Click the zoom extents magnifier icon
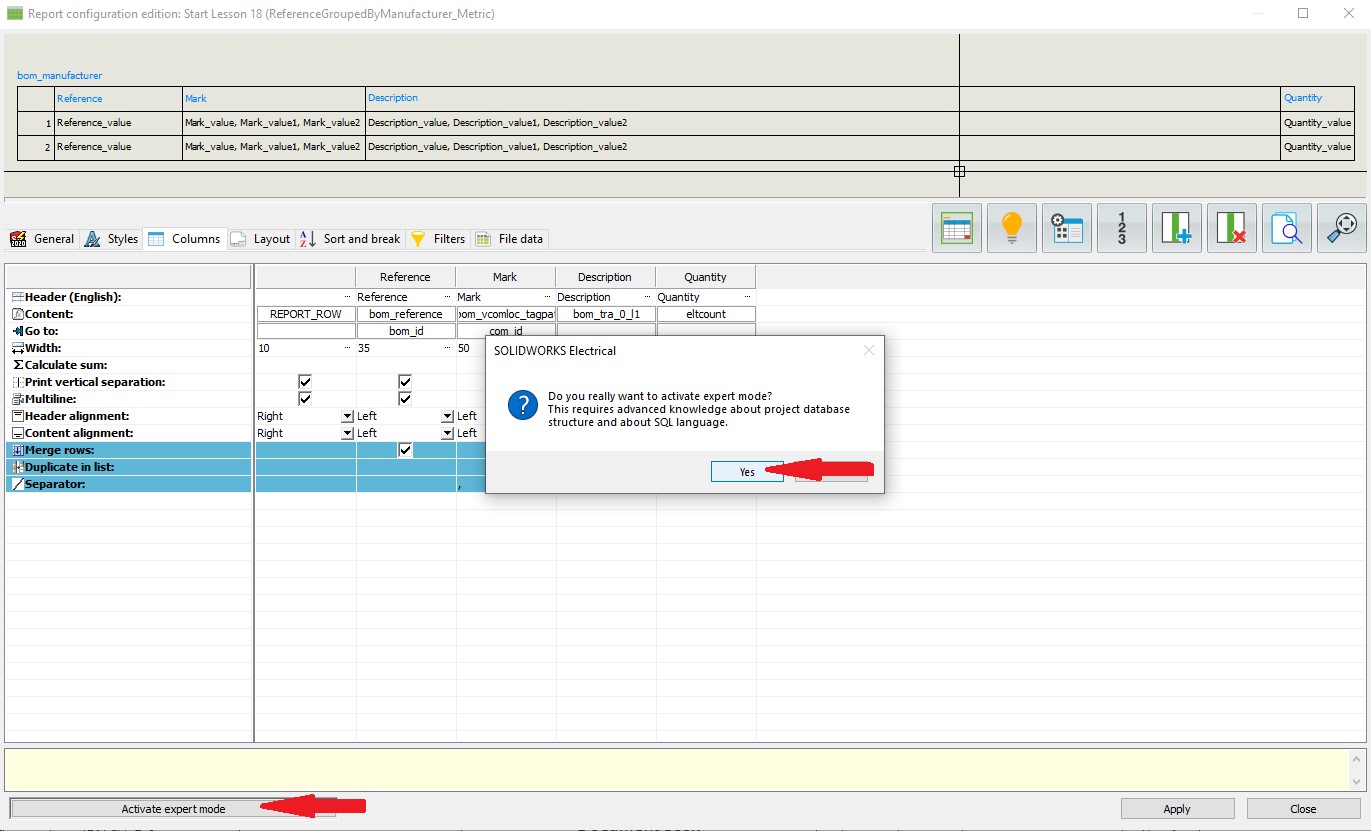 pos(1341,228)
